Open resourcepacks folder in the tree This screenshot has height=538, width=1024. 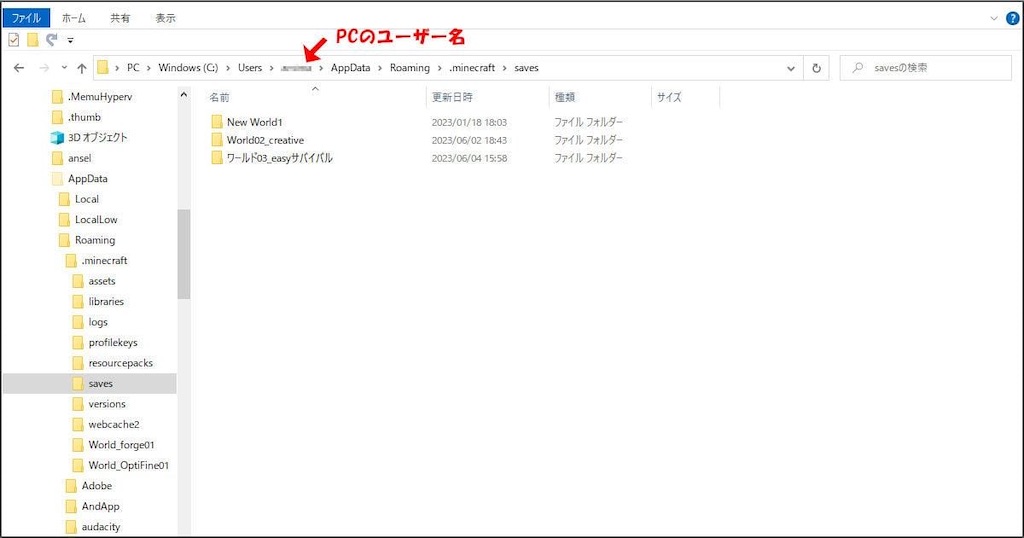pyautogui.click(x=120, y=363)
